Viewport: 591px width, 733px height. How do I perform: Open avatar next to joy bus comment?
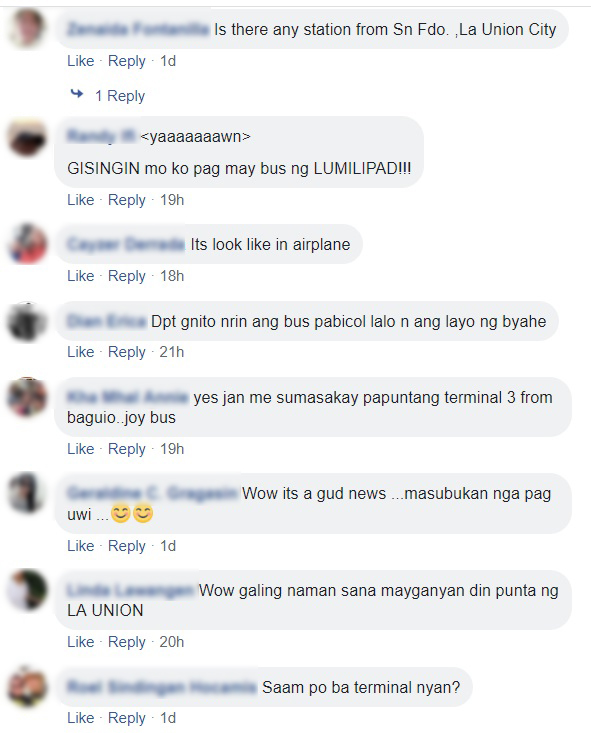click(27, 397)
